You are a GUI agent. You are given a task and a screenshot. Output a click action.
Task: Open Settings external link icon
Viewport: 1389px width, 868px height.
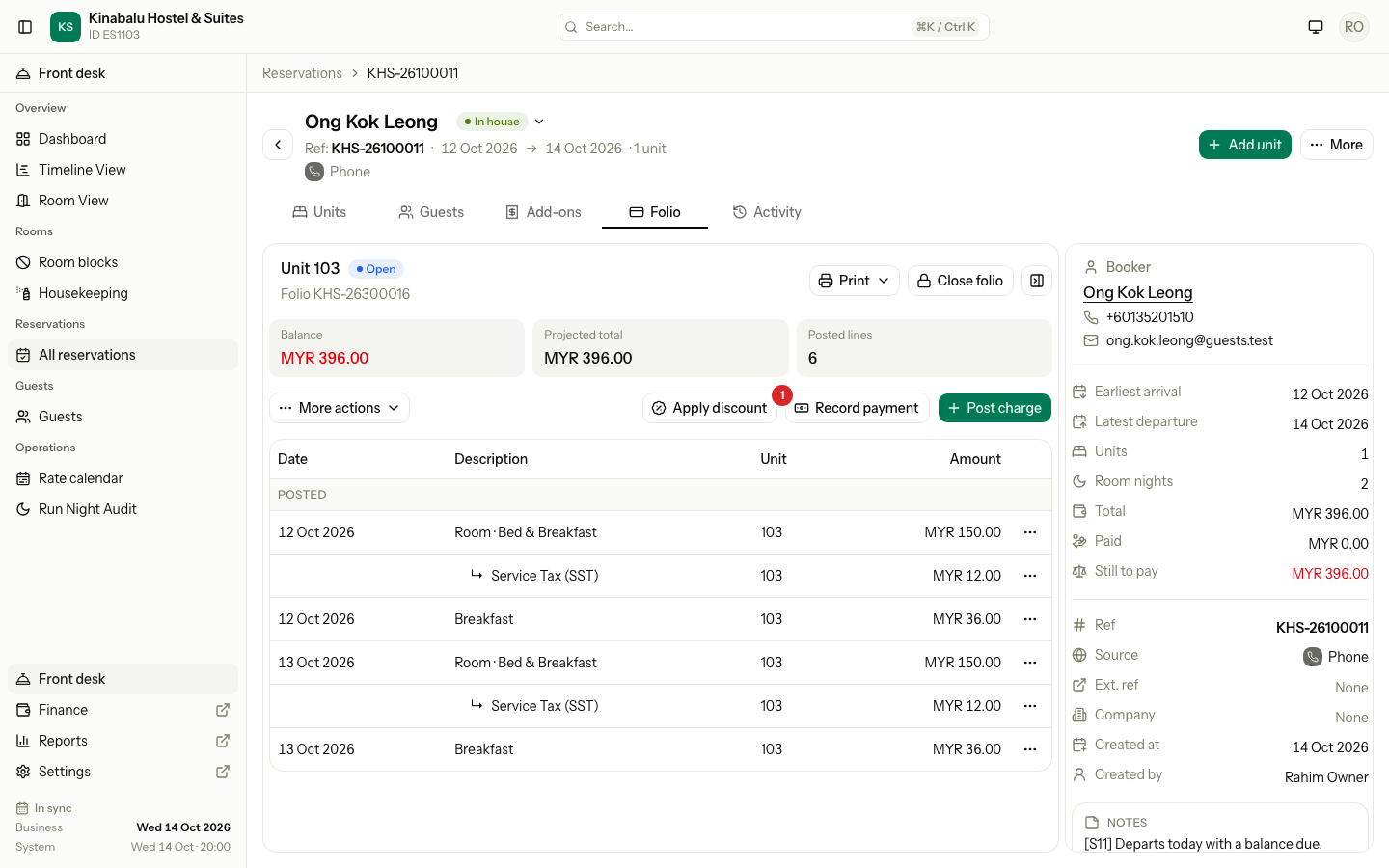coord(223,772)
